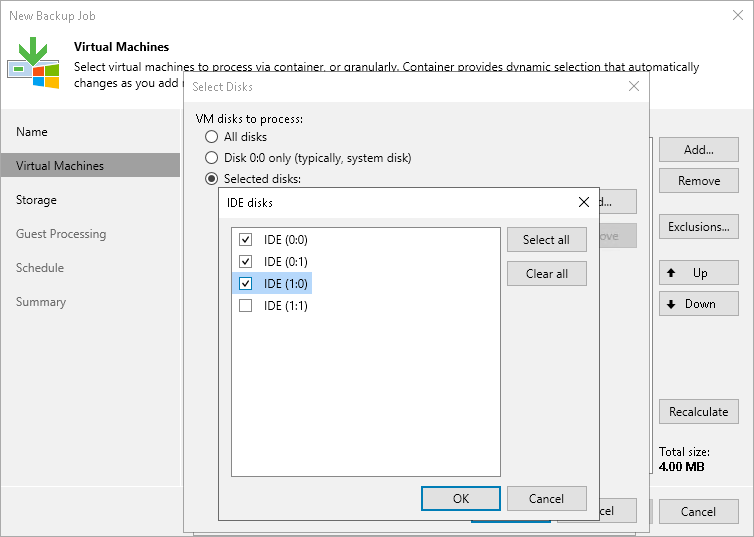This screenshot has height=537, width=754.
Task: Select the IDE (1:1) list label
Action: (x=286, y=306)
